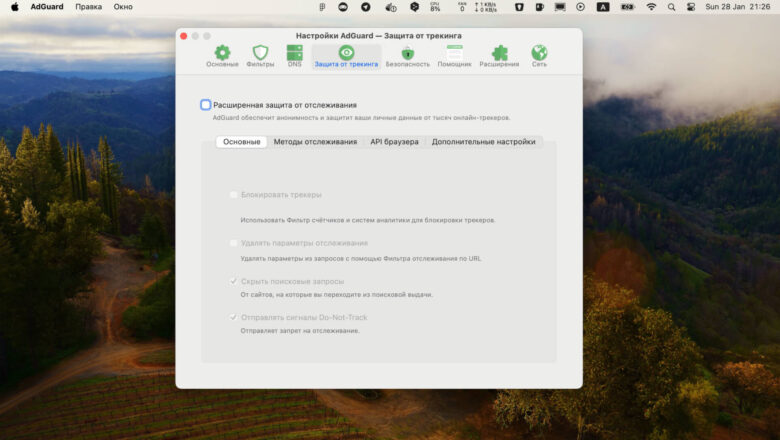The width and height of the screenshot is (780, 440).
Task: Enable Расширенная защита от отслеживания checkbox
Action: (x=205, y=105)
